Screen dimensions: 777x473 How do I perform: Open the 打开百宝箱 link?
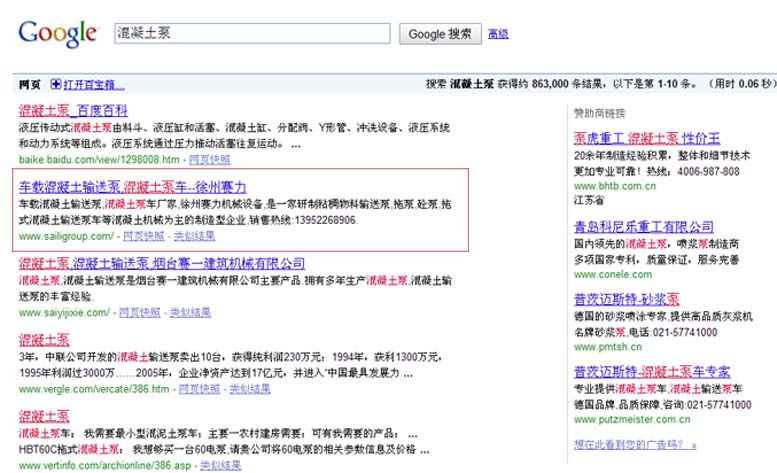click(x=94, y=85)
